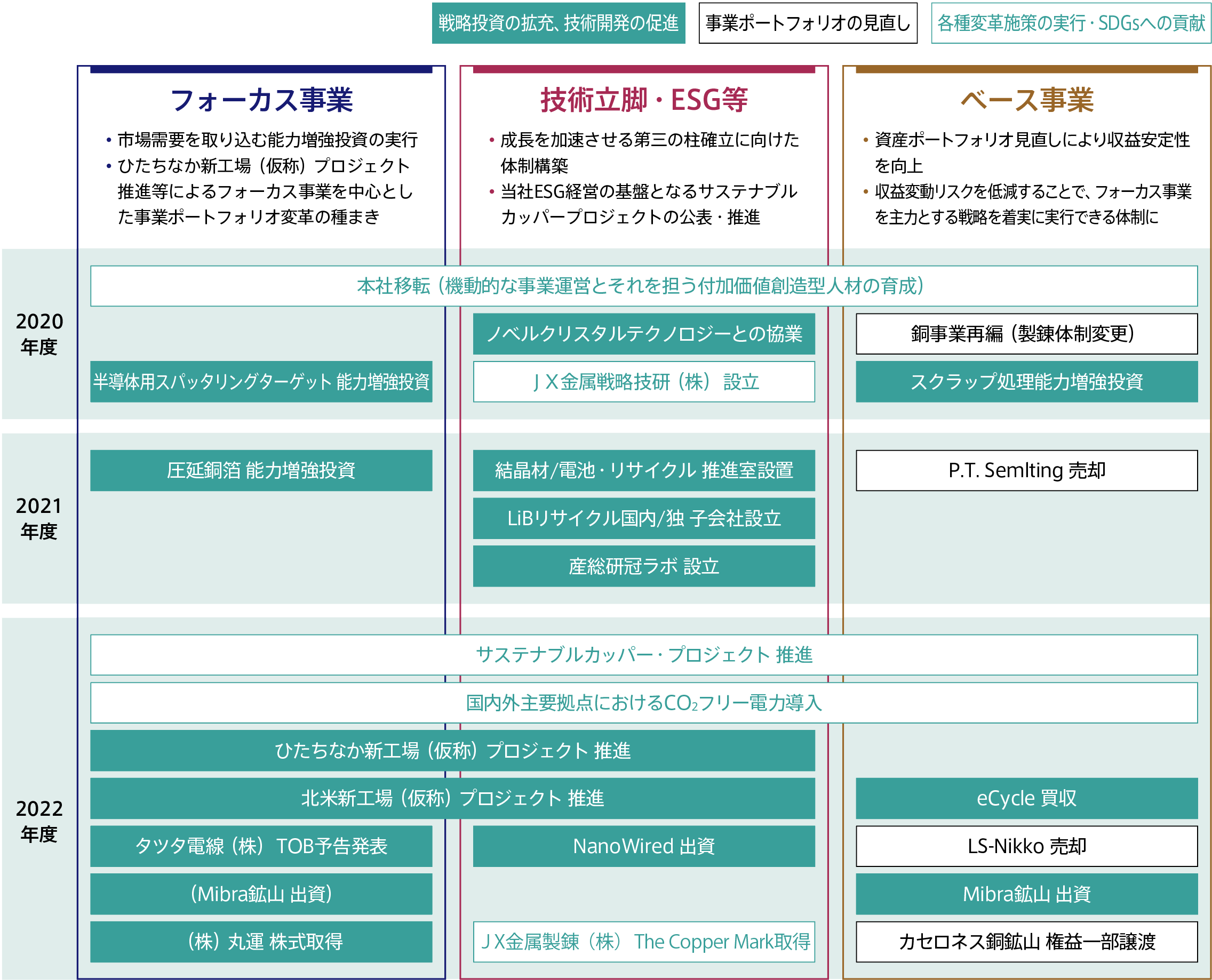
Task: Click ひたちなか新工場（仮称）プロジェクト 推進 box
Action: [452, 751]
